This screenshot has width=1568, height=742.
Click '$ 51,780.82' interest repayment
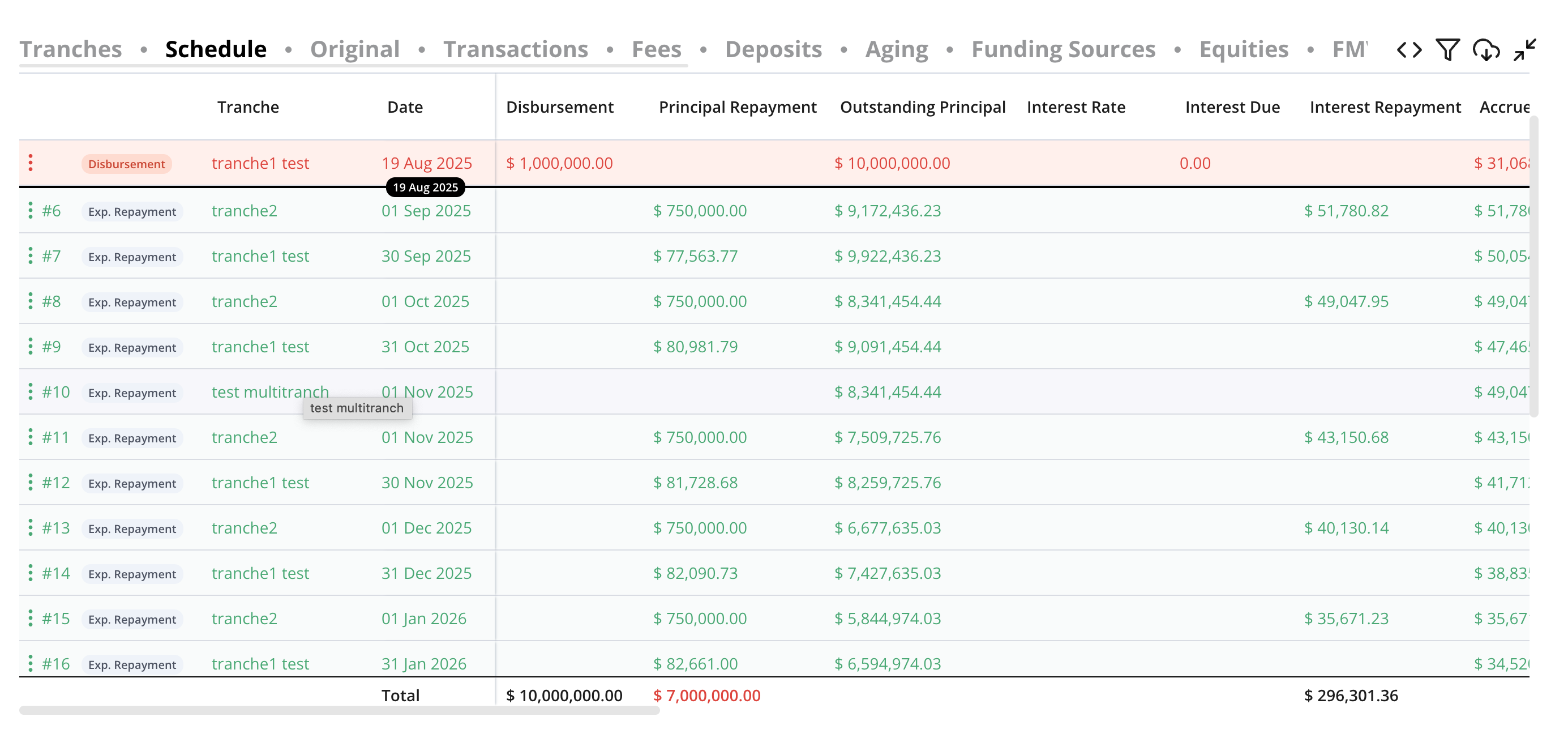(1346, 211)
